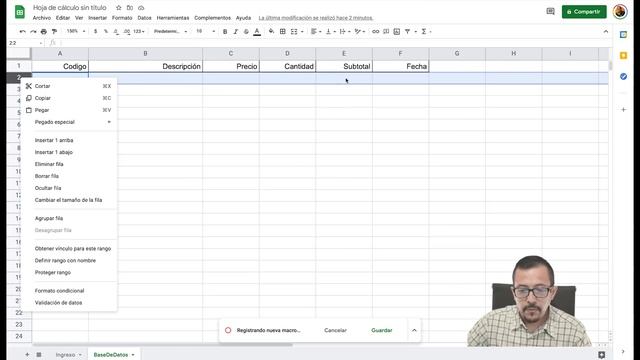Viewport: 640px width, 360px height.
Task: Open the borders tool
Action: pyautogui.click(x=282, y=31)
